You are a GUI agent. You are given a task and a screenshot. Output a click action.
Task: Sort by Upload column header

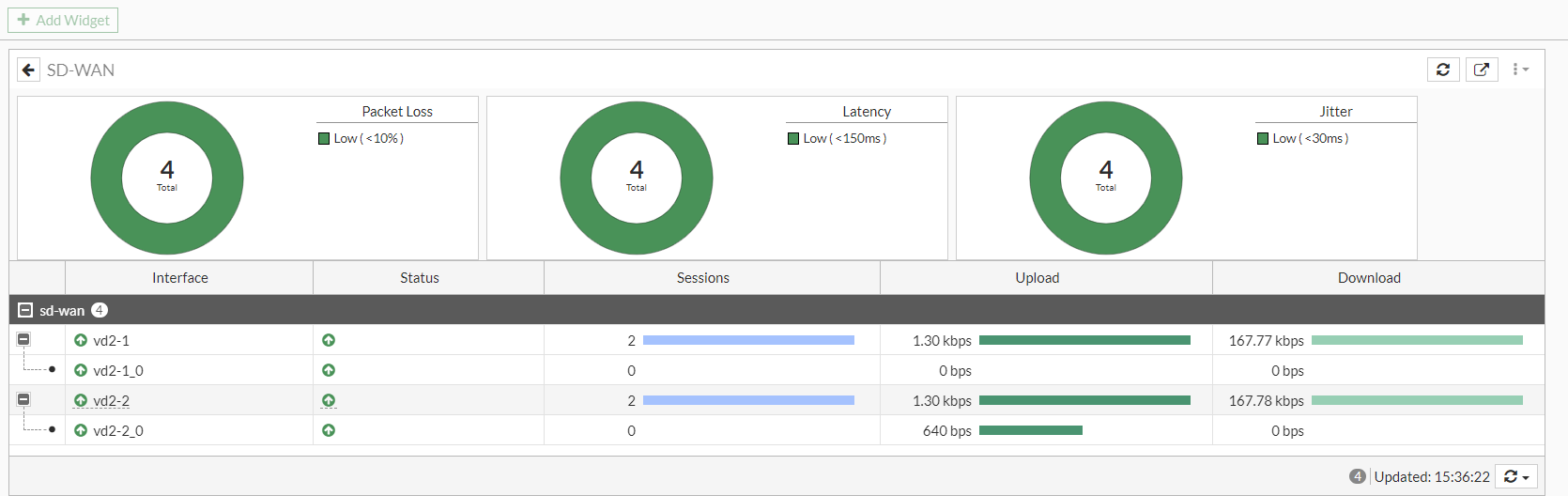click(1046, 278)
